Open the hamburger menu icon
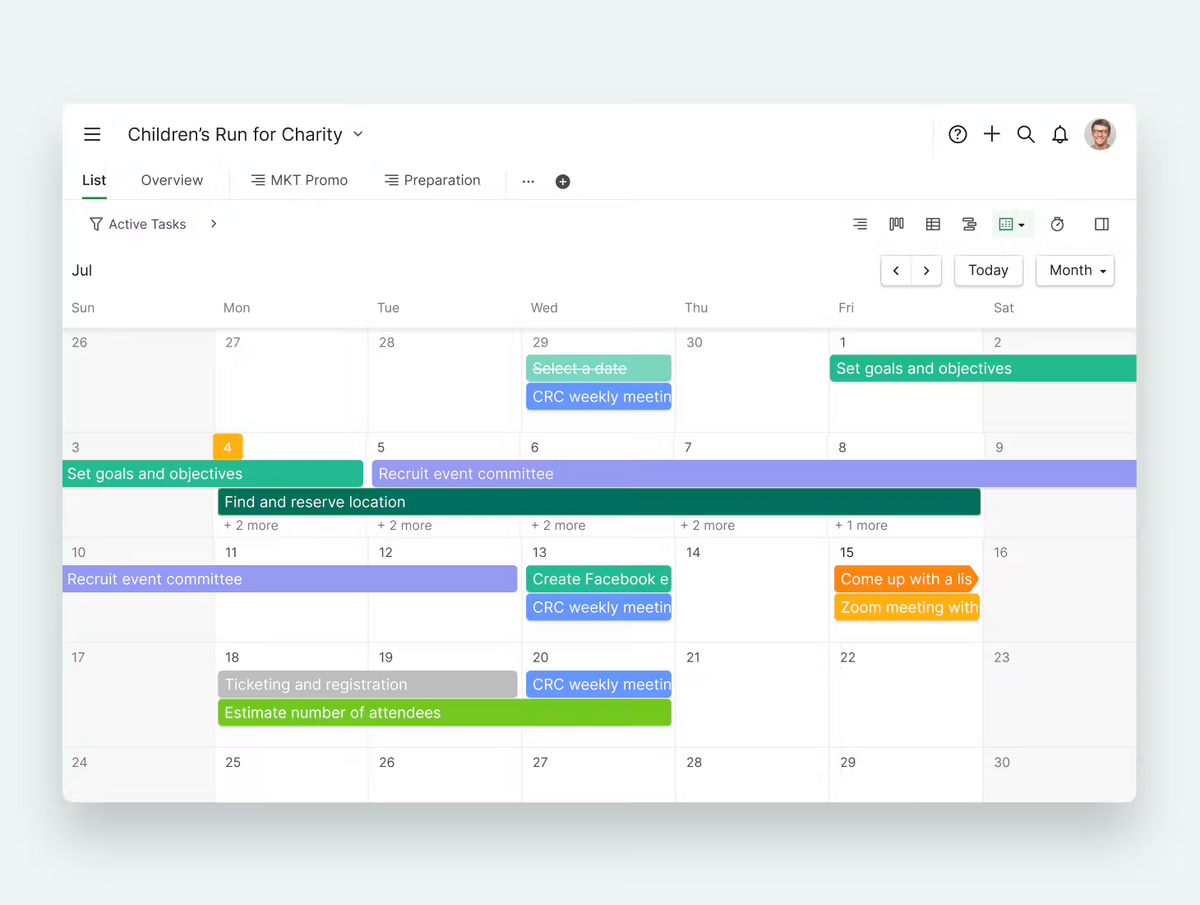Screen dimensions: 1200x905 92,134
